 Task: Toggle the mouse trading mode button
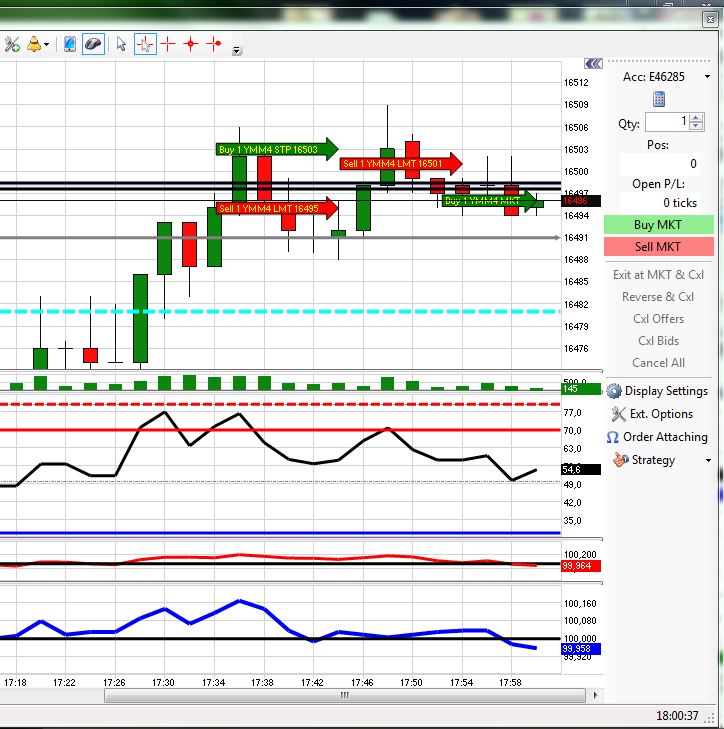(93, 44)
